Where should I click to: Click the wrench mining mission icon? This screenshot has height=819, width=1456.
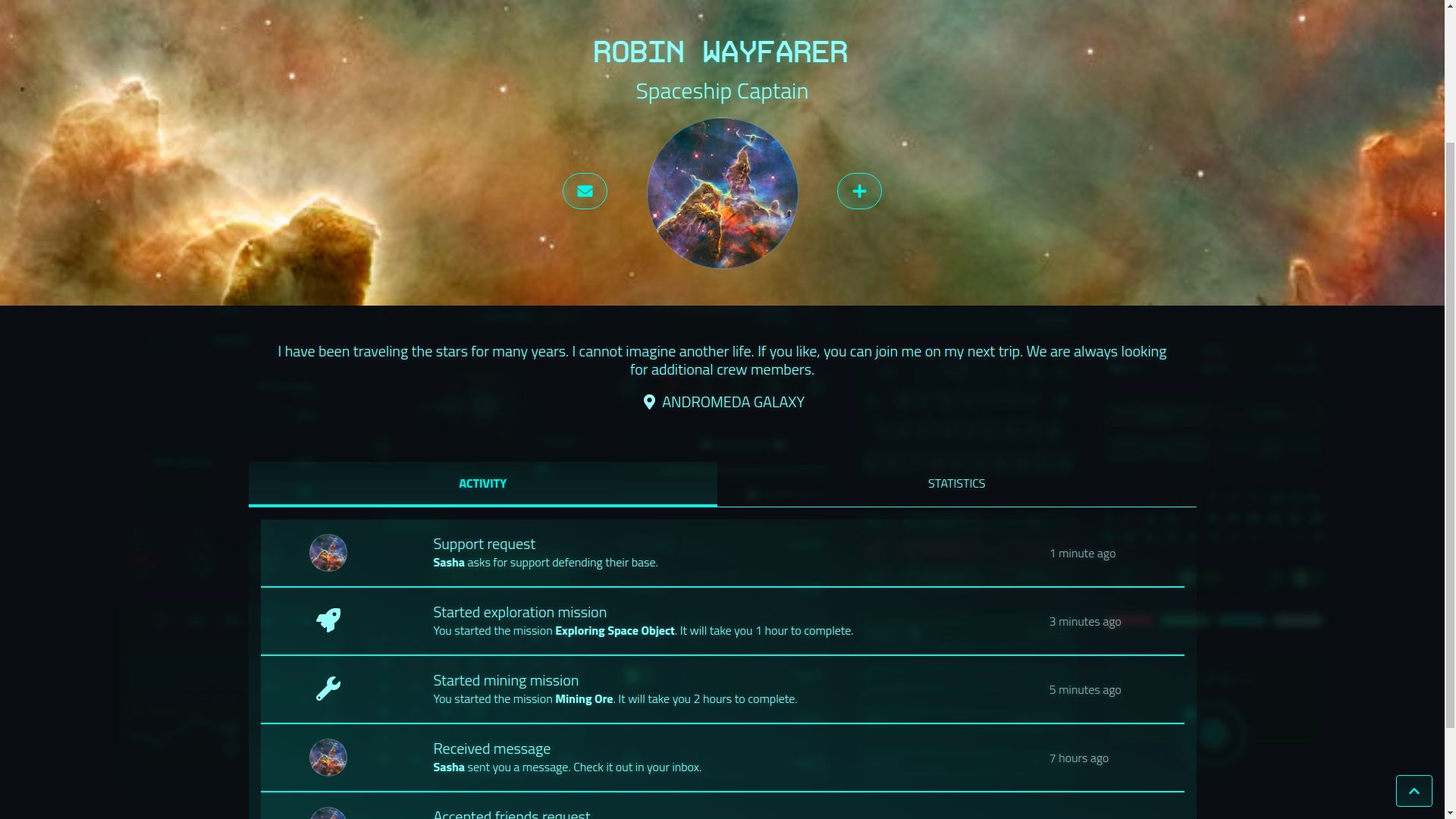tap(328, 689)
